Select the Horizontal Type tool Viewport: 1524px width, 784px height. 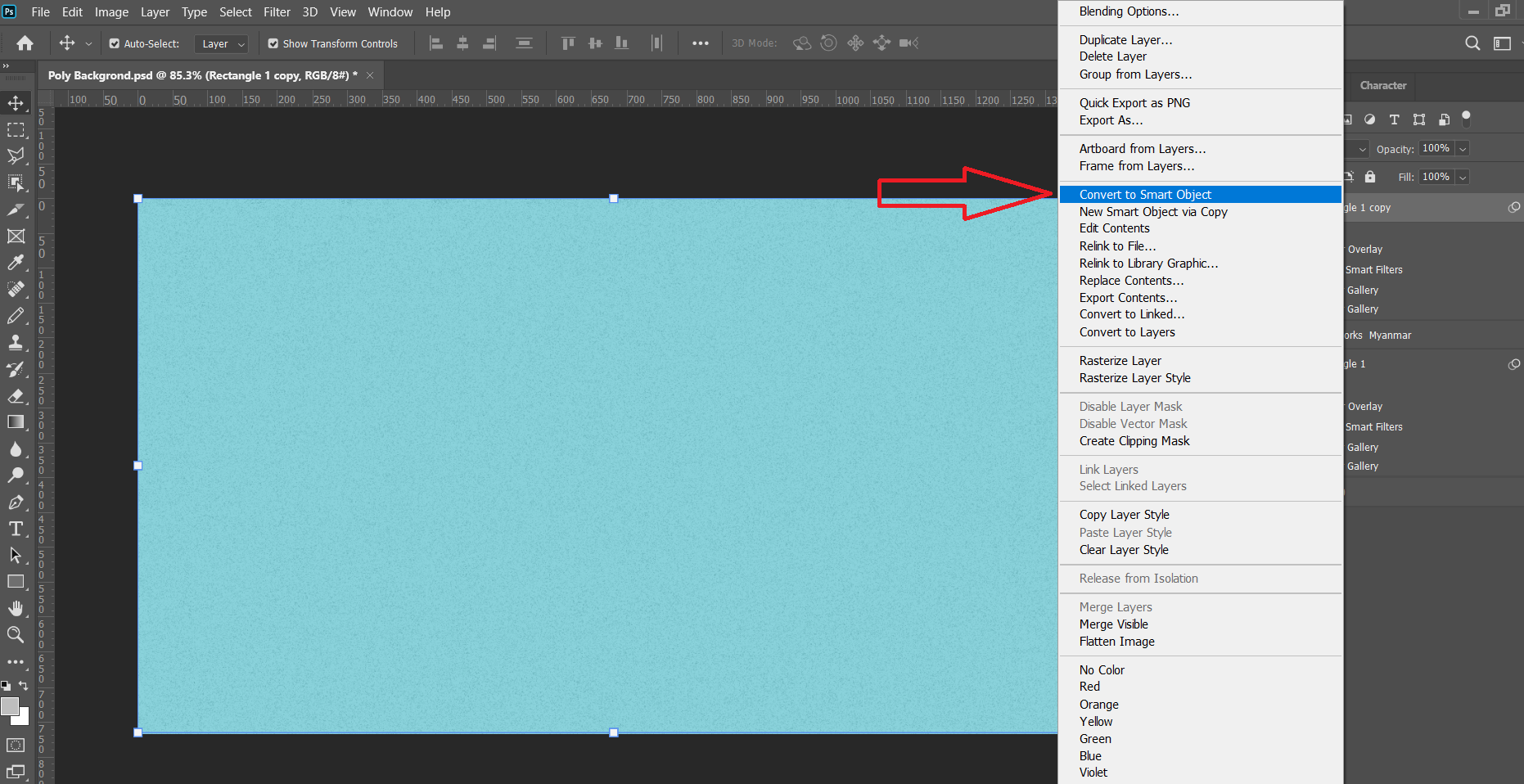(x=16, y=529)
